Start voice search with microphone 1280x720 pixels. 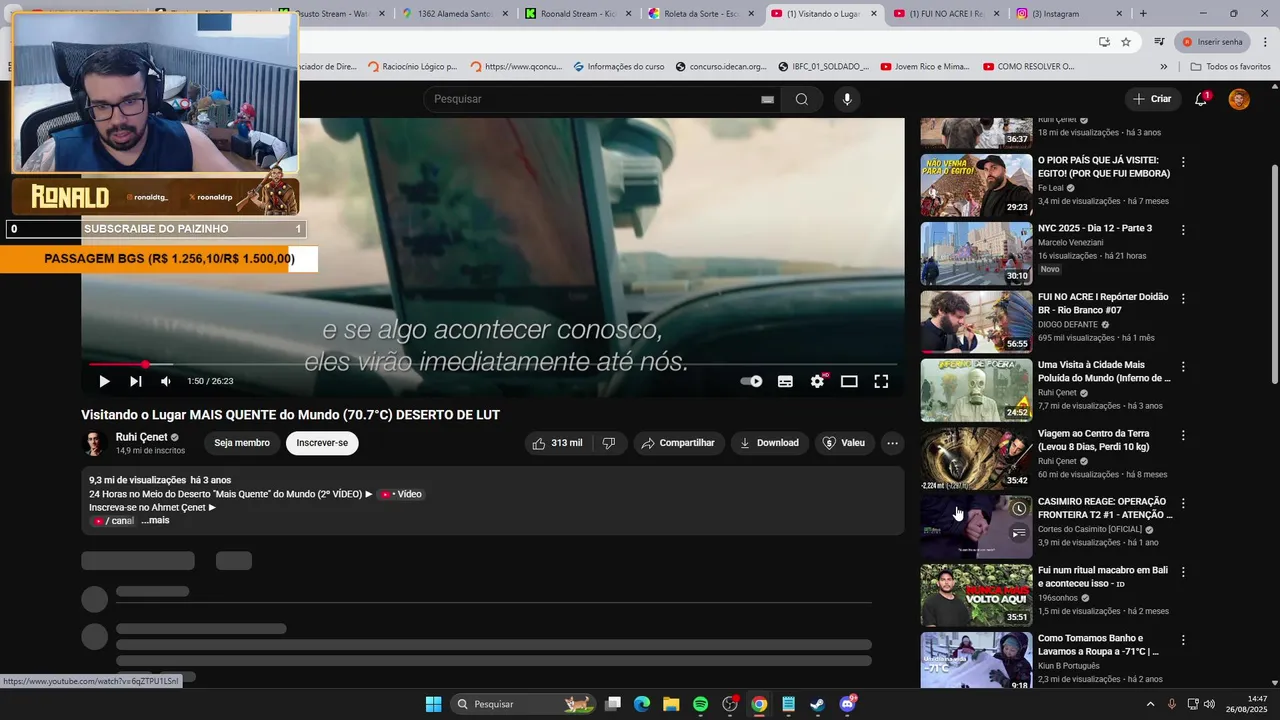point(847,99)
